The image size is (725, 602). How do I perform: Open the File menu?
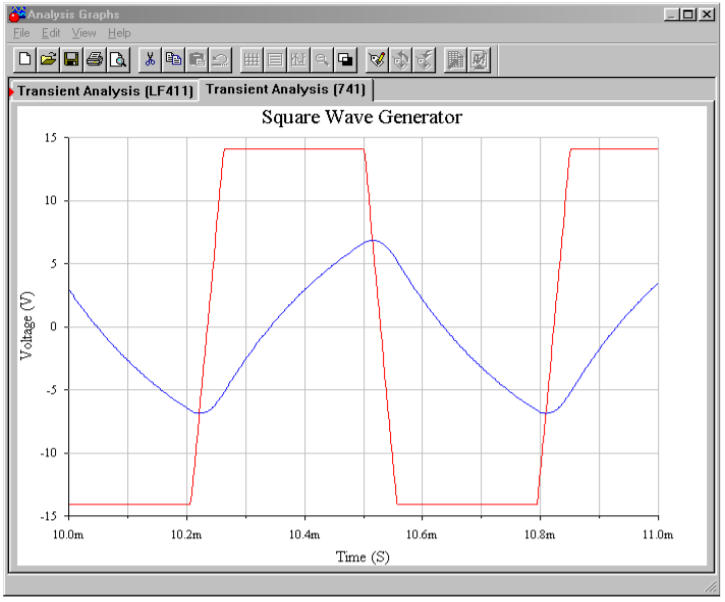pos(21,33)
